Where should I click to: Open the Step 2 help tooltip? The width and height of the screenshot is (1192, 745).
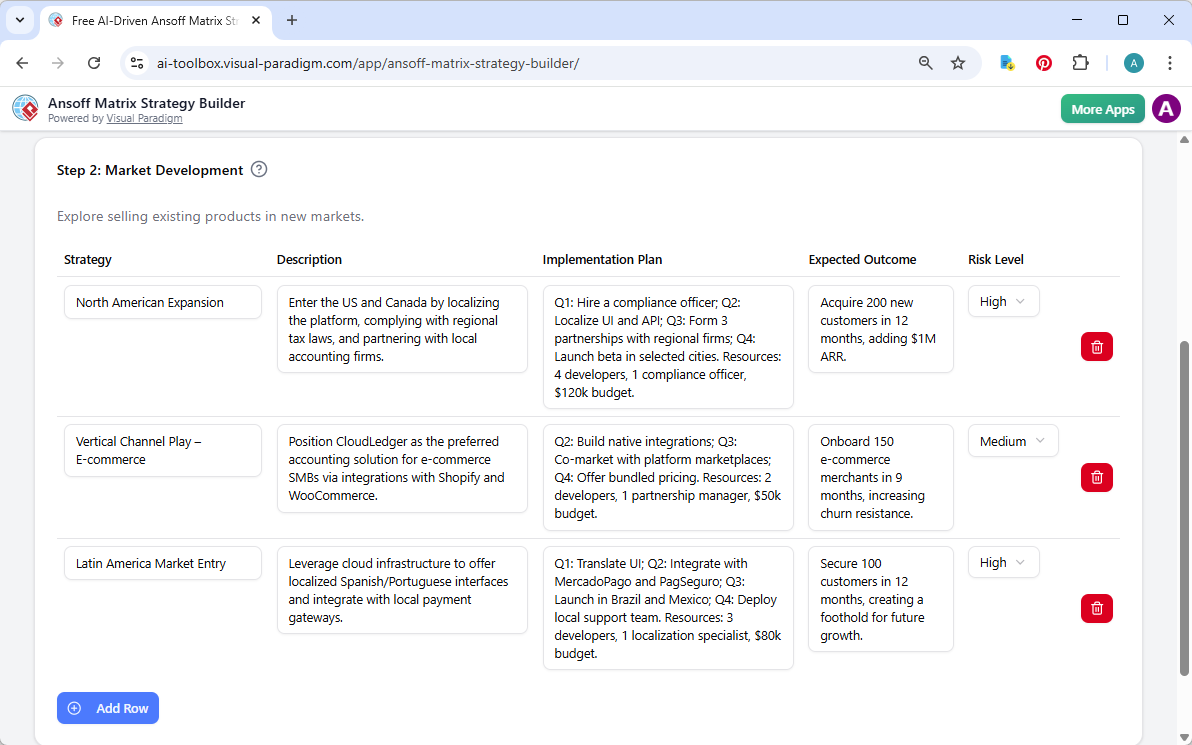[259, 170]
